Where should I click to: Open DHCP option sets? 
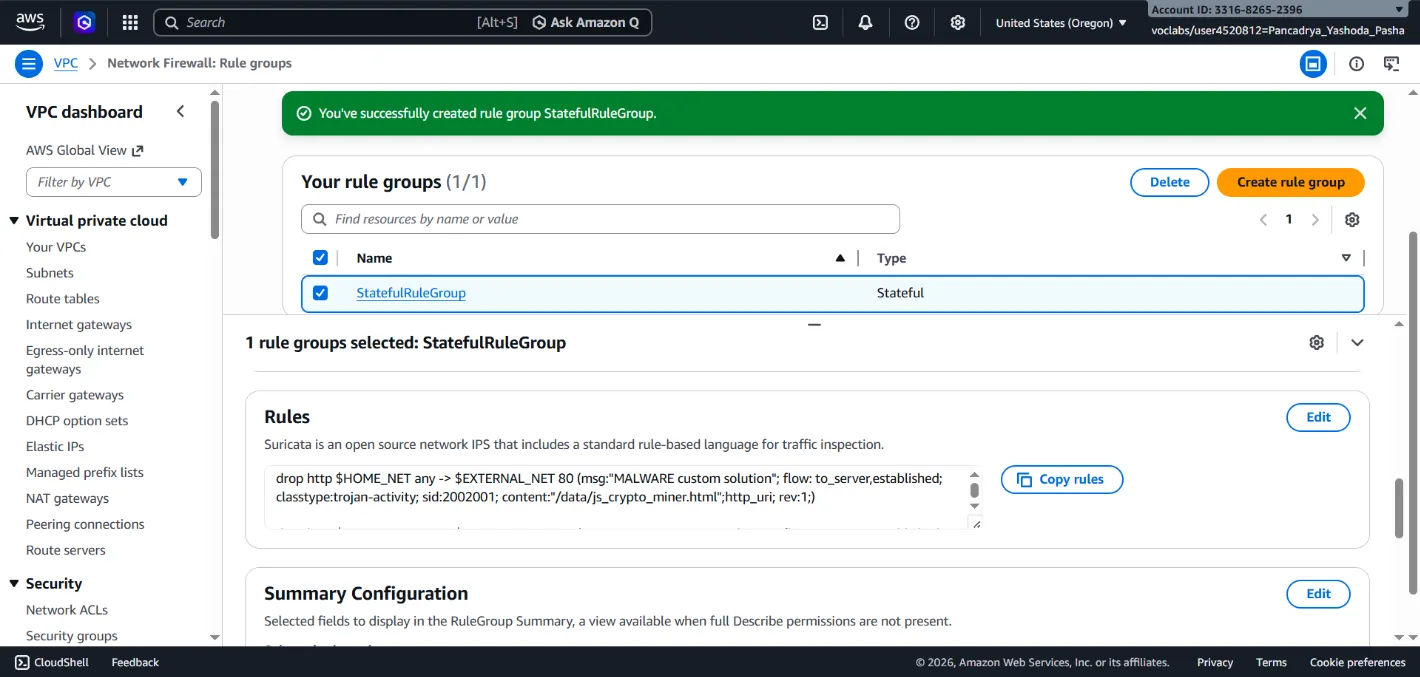pos(77,421)
